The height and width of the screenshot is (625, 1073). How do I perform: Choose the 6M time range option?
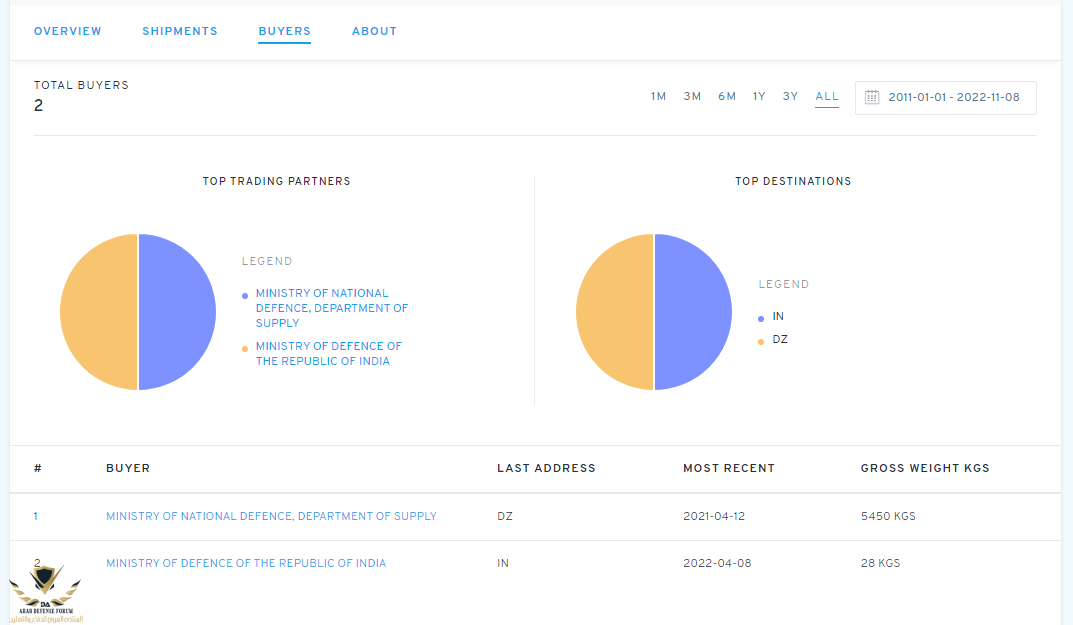click(727, 97)
